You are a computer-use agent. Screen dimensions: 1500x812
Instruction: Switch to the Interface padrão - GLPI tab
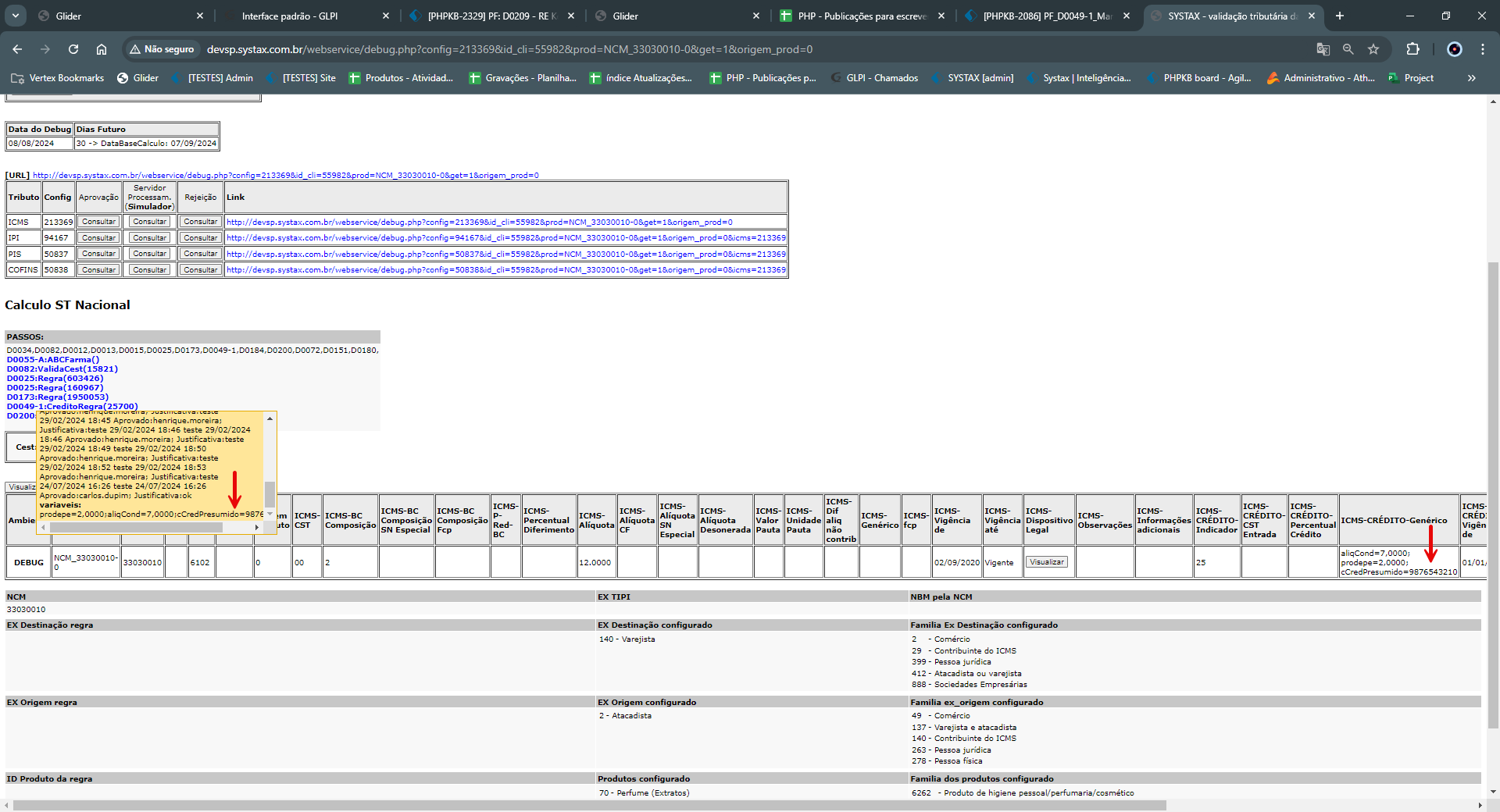[290, 16]
